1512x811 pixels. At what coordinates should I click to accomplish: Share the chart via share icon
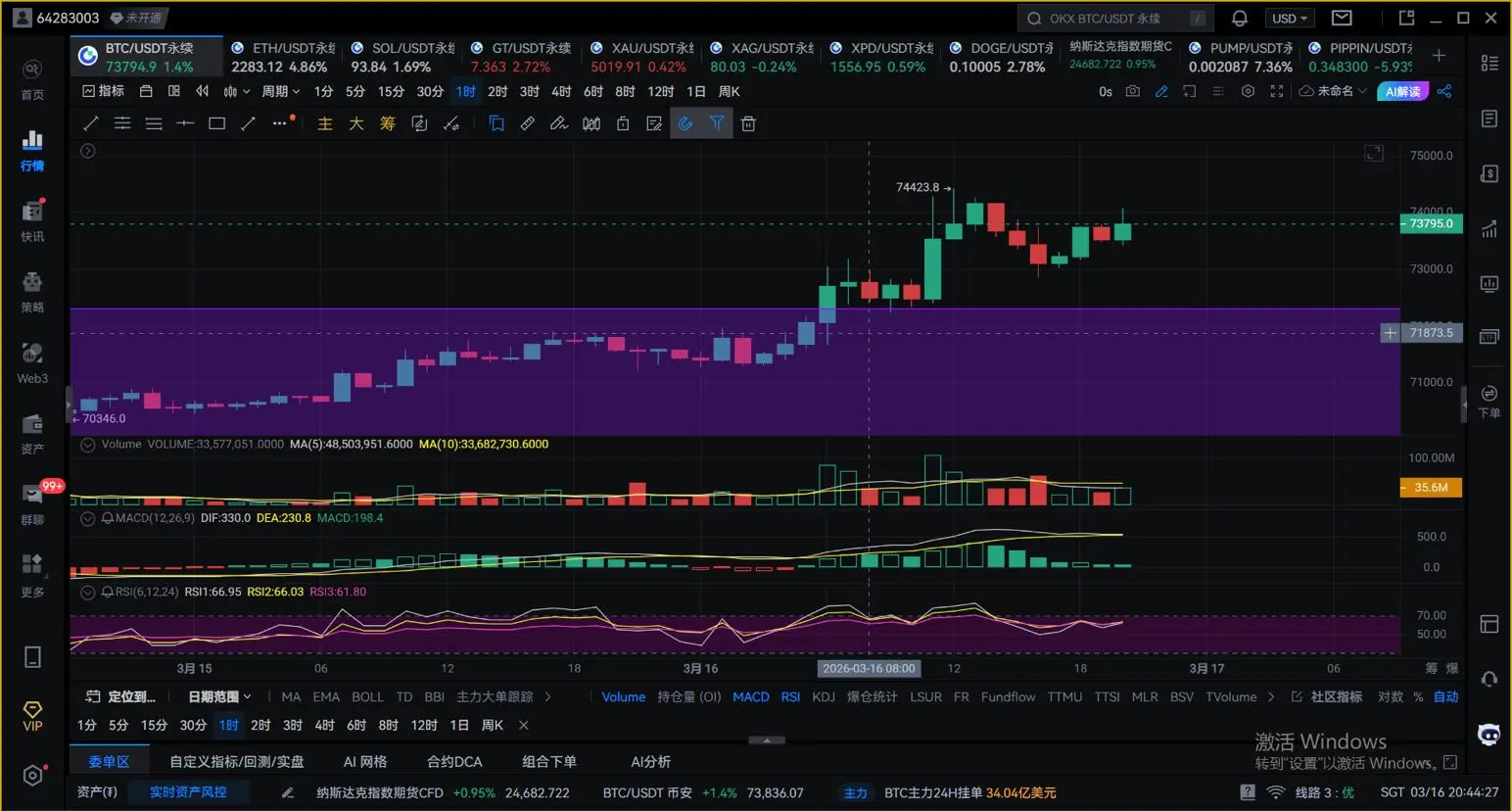tap(1444, 91)
